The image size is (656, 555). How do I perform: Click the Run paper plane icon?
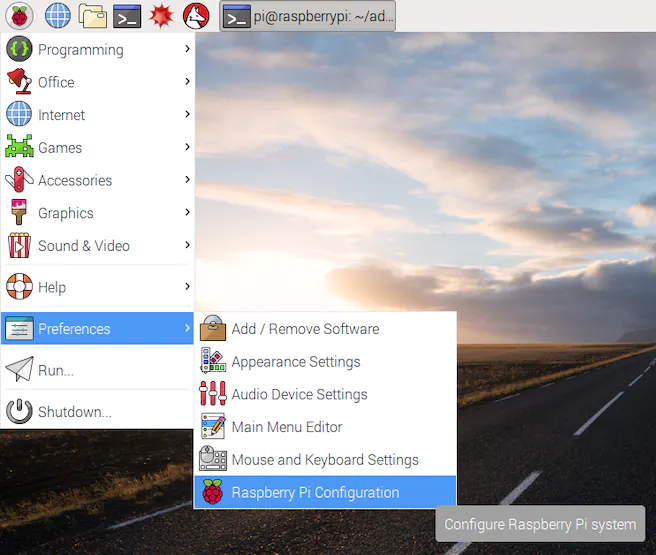[19, 369]
